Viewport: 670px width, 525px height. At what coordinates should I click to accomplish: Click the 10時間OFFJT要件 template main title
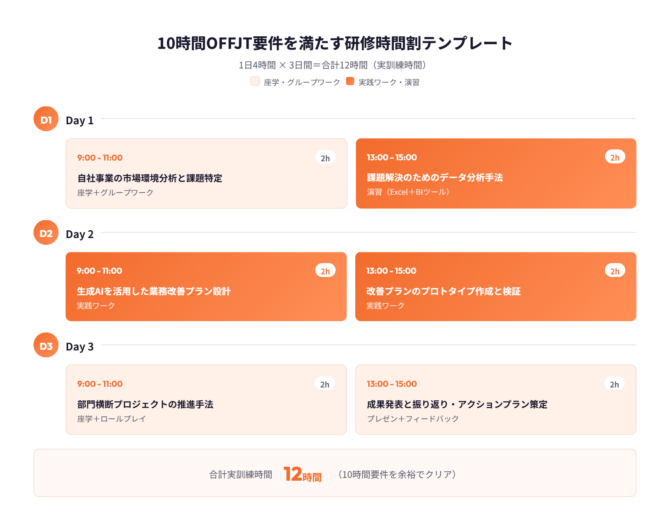pos(335,43)
